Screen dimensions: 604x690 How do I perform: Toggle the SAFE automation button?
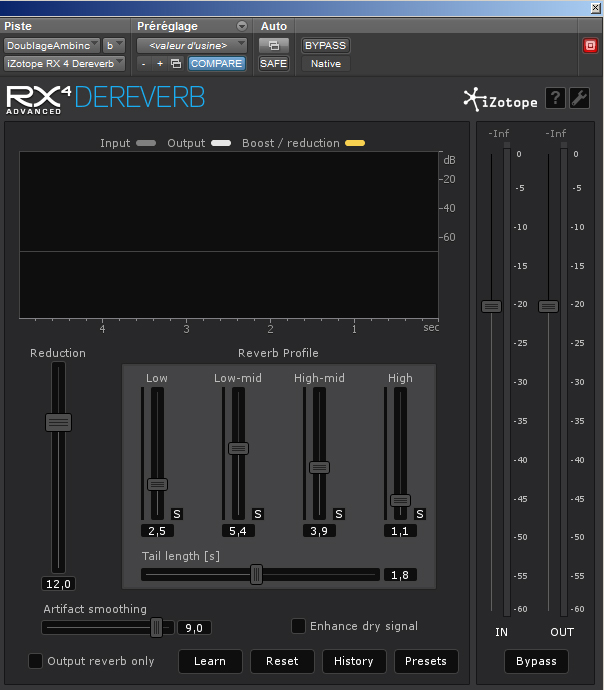point(274,64)
